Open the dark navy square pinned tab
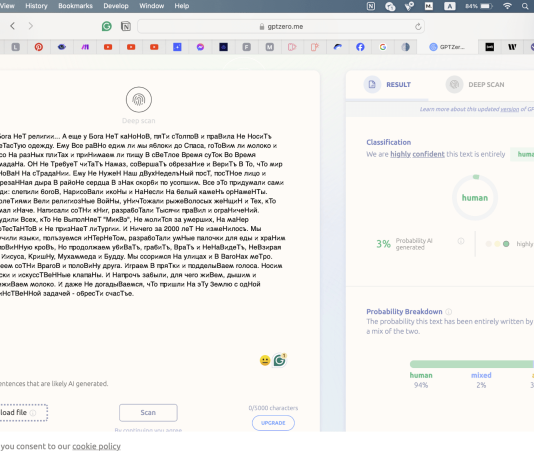This screenshot has width=534, height=462. point(223,47)
